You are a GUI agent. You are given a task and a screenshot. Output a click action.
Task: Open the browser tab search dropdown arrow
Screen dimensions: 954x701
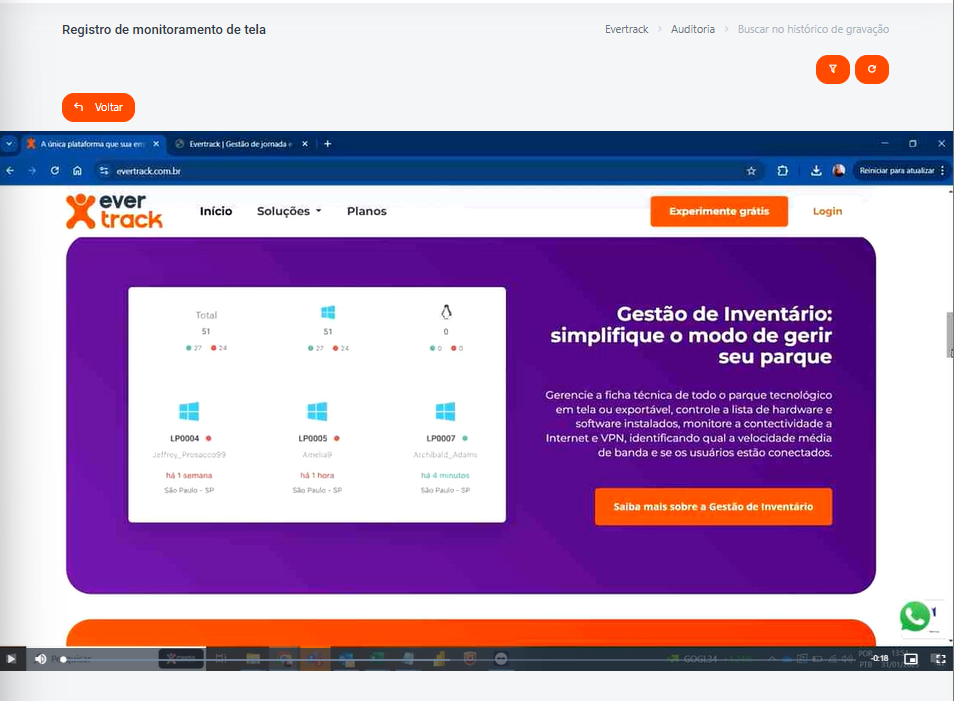[9, 144]
